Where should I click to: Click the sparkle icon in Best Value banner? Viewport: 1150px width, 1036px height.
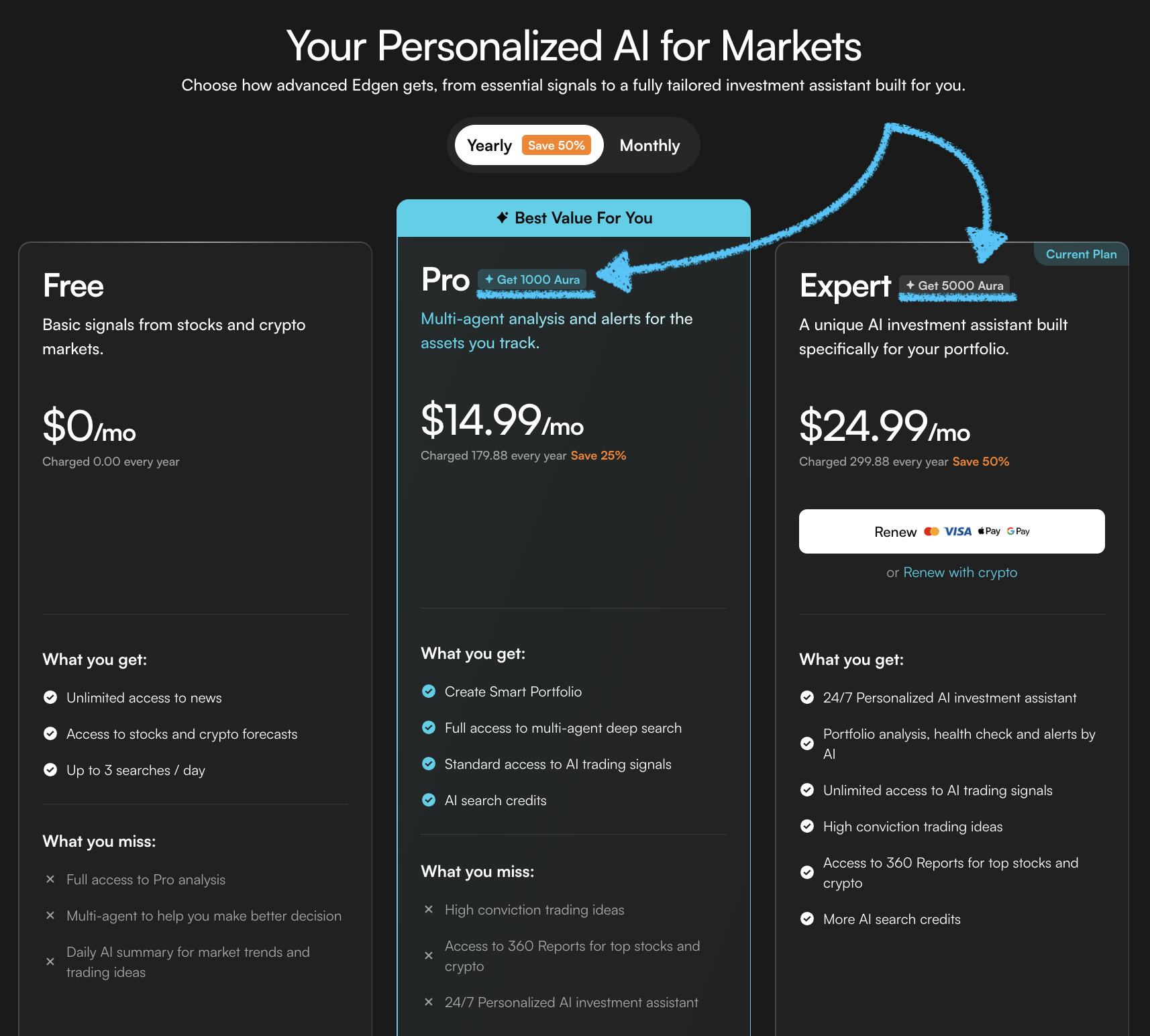(502, 217)
